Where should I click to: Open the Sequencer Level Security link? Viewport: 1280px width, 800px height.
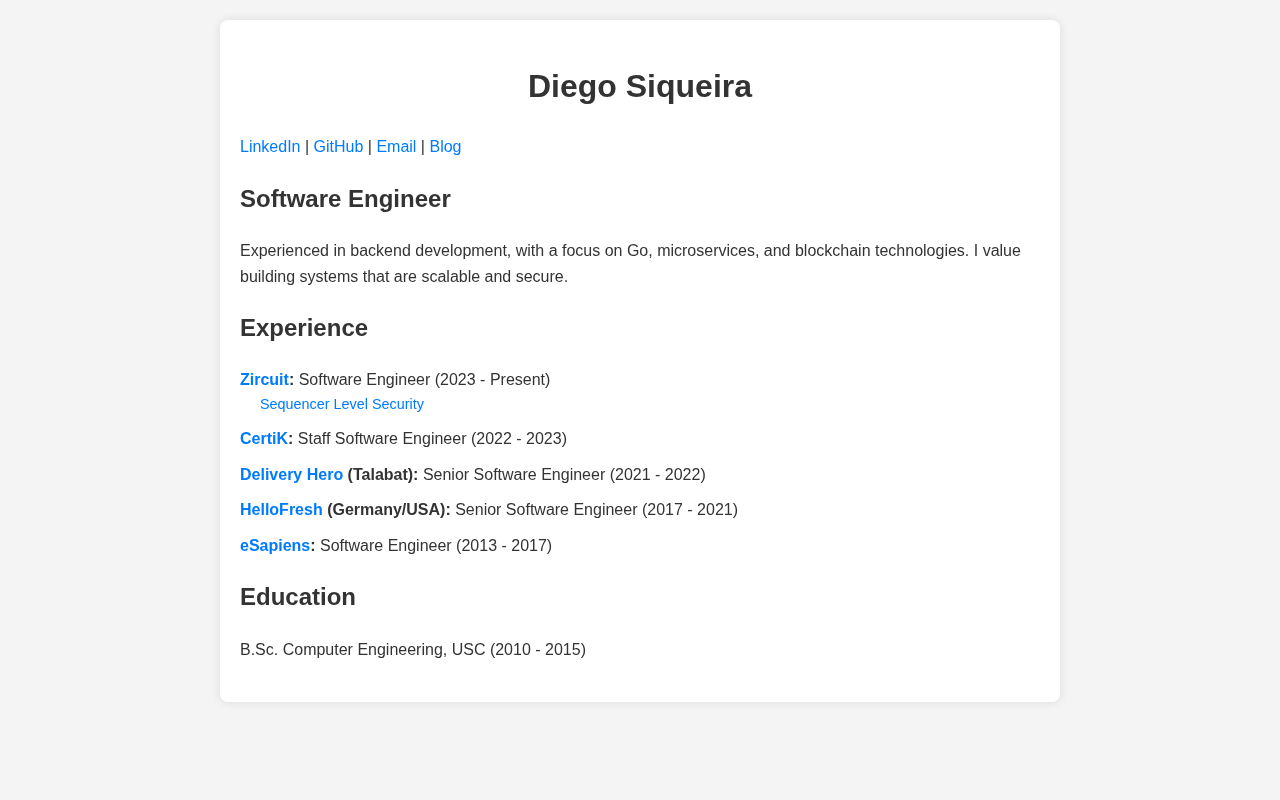coord(342,404)
